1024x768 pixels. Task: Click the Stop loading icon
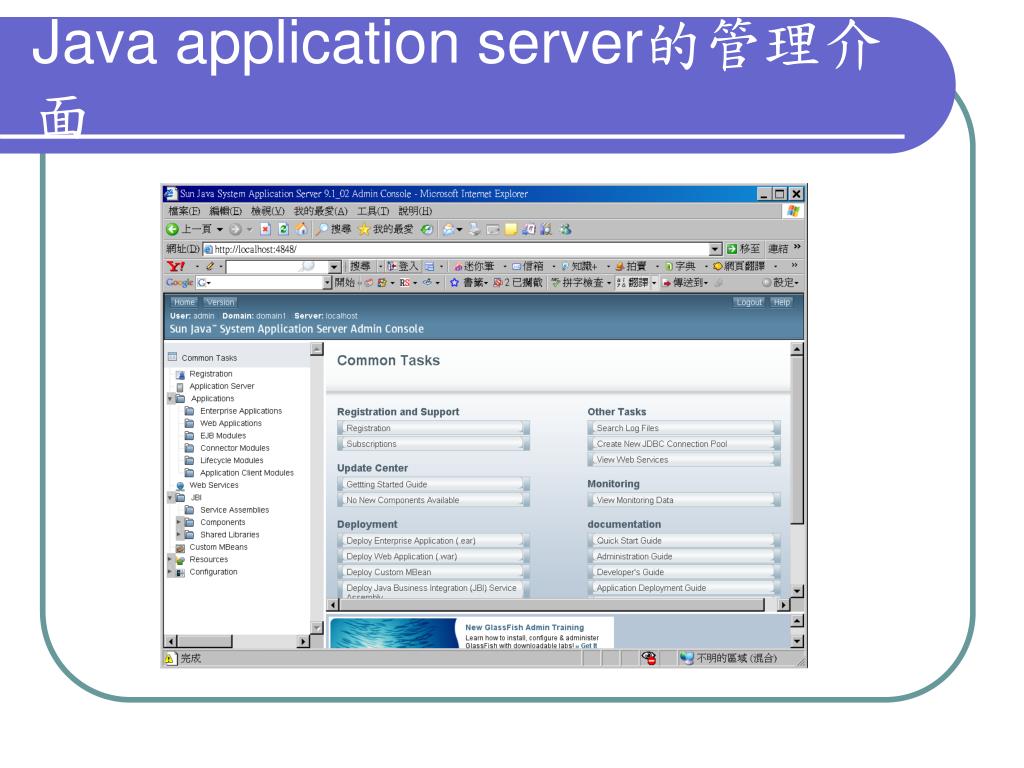(x=266, y=229)
